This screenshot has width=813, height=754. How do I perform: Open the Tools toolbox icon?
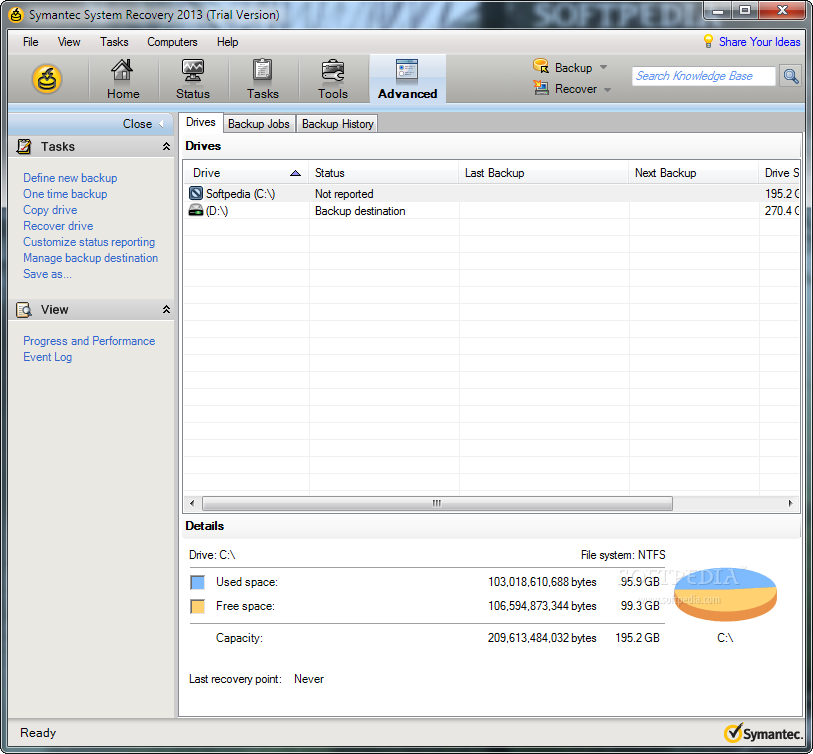click(x=332, y=79)
